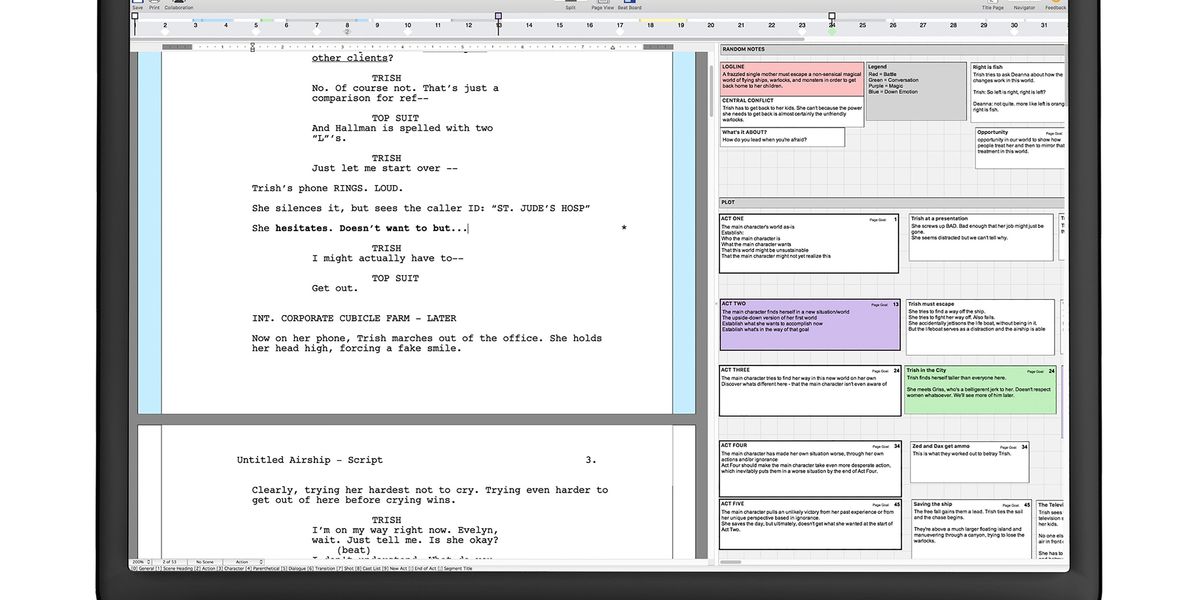Choose Shot in the element bar
Viewport: 1200px width, 600px height.
tap(348, 569)
